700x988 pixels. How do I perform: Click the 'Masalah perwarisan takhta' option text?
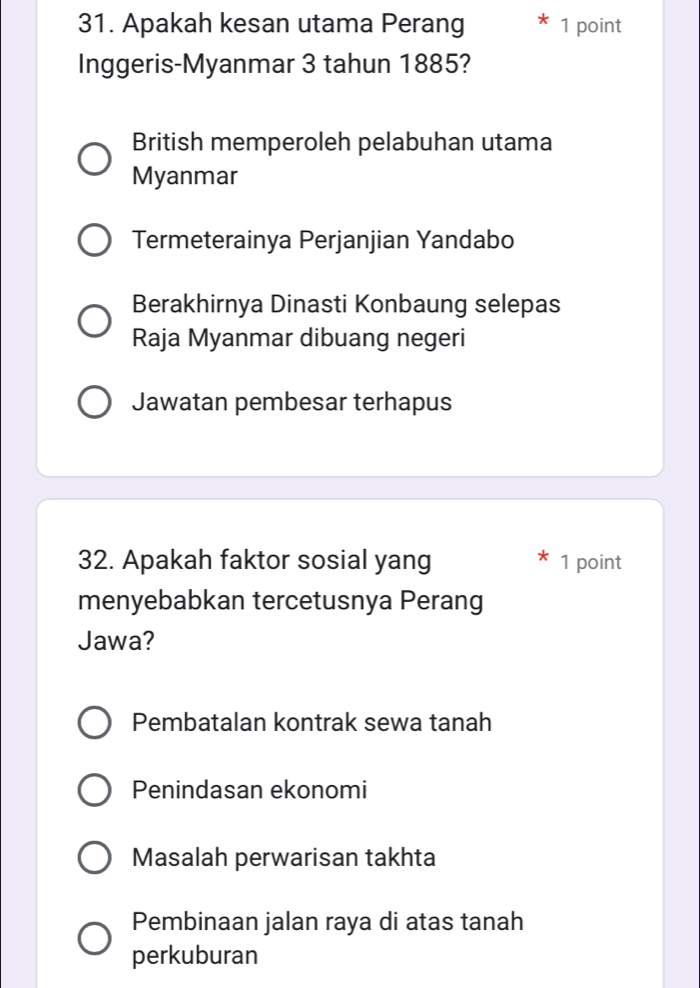283,858
